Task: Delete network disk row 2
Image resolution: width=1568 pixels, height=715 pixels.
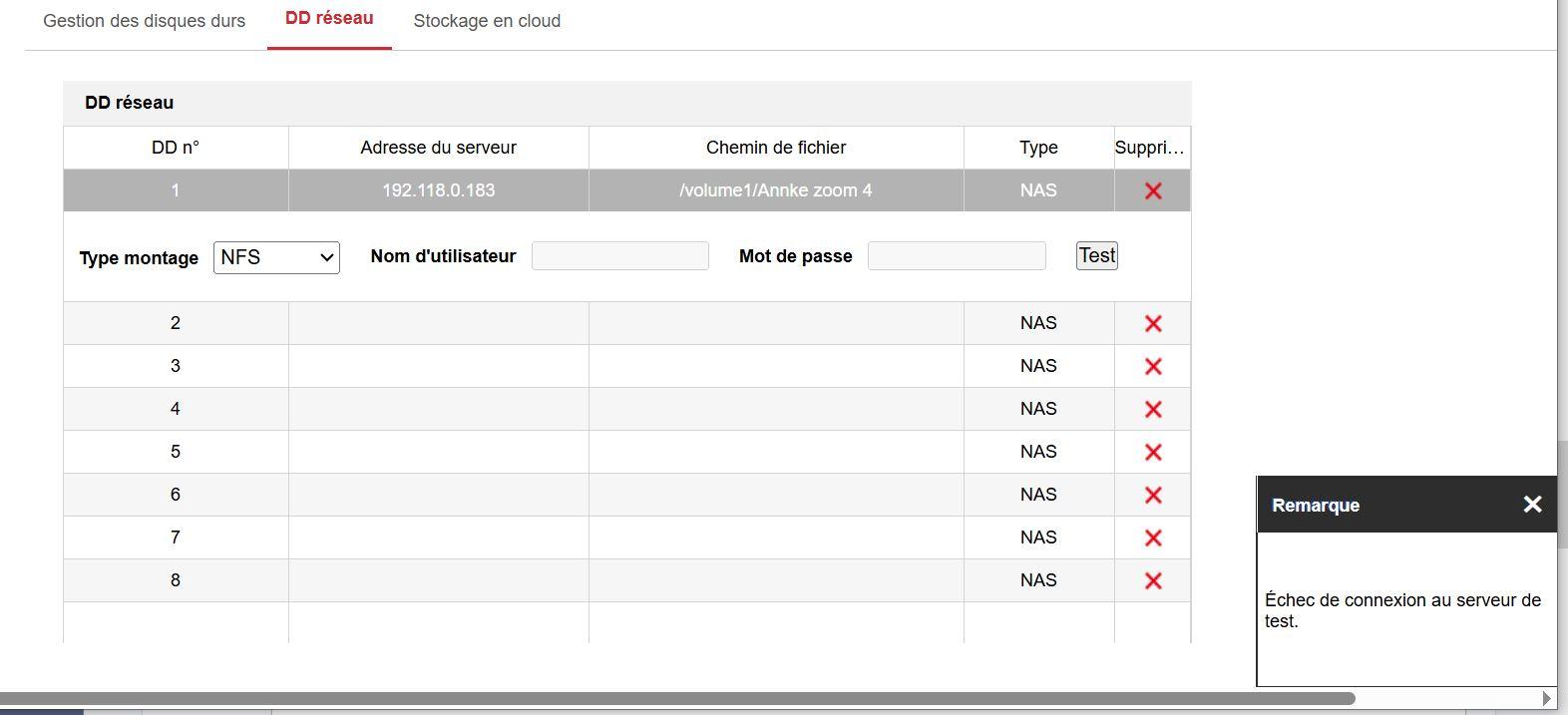Action: pos(1153,323)
